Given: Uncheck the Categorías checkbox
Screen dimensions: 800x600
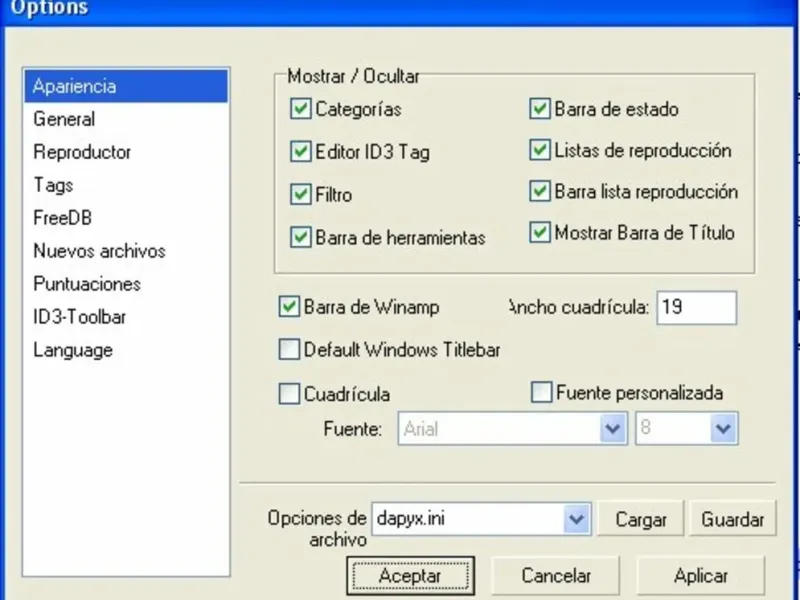Looking at the screenshot, I should pyautogui.click(x=301, y=109).
